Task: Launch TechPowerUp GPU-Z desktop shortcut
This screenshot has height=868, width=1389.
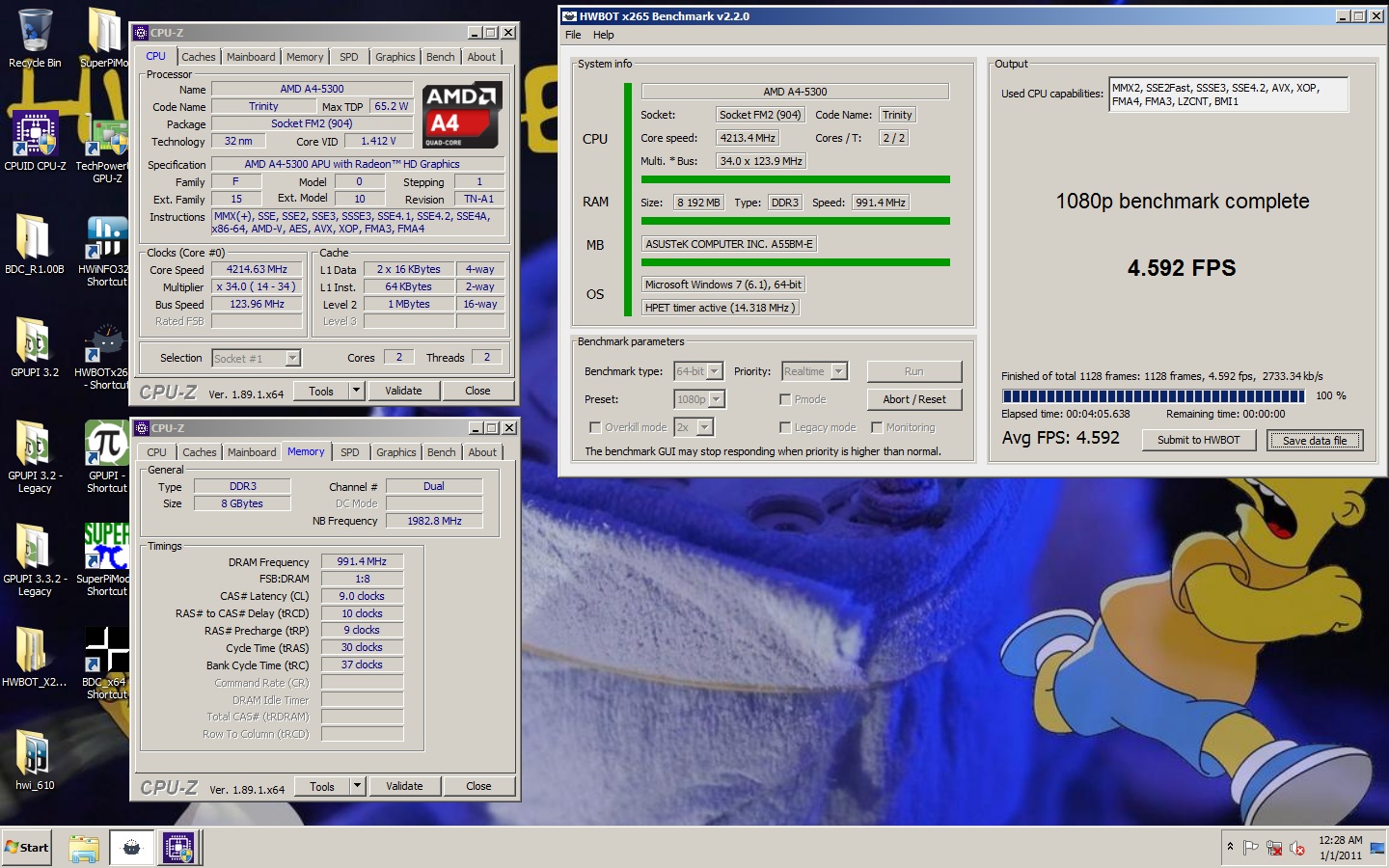Action: click(x=106, y=148)
